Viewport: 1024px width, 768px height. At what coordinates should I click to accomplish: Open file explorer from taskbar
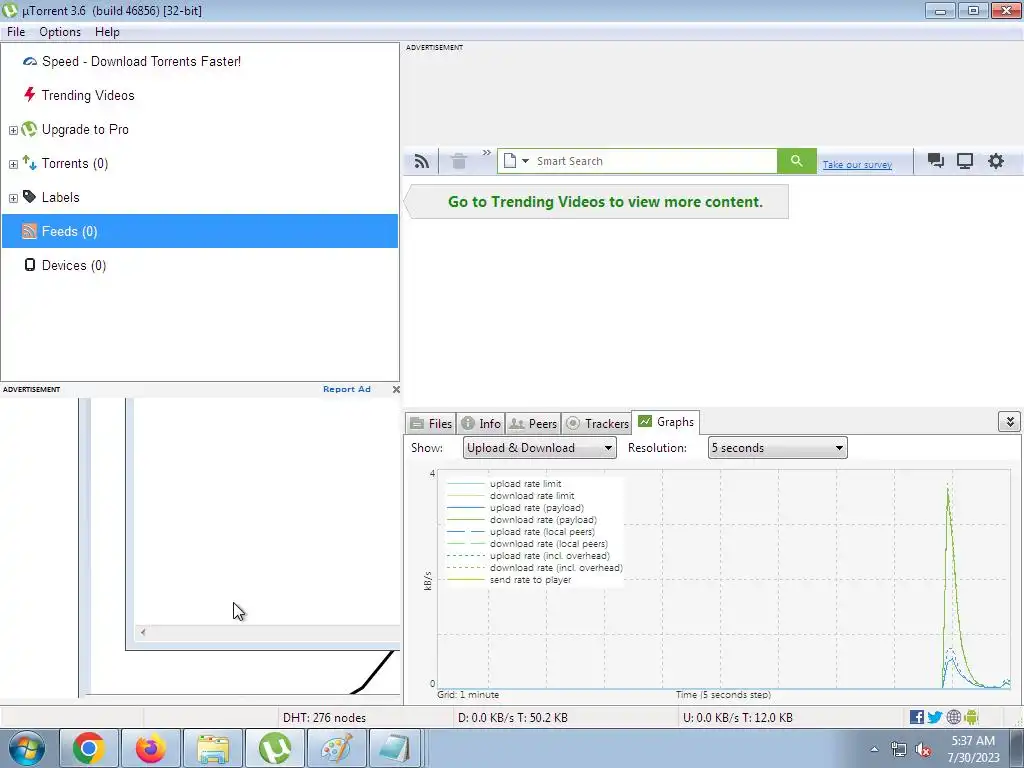(213, 748)
